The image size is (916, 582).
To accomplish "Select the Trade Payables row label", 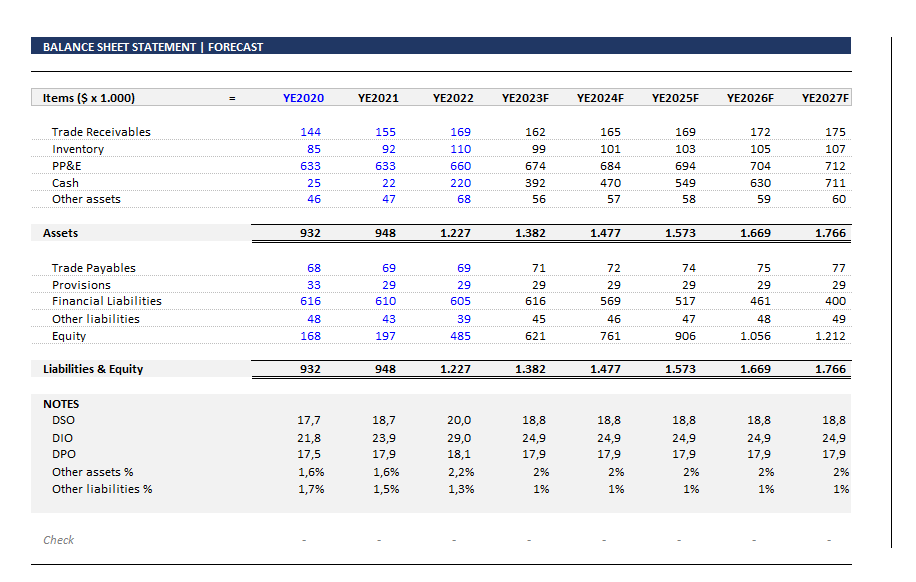I will (x=93, y=268).
